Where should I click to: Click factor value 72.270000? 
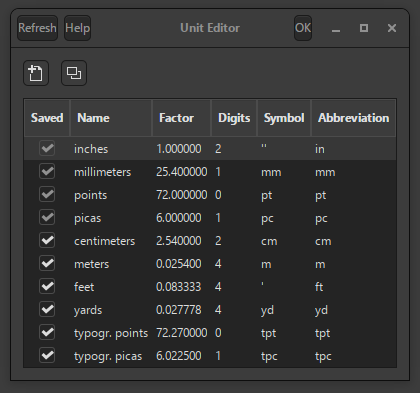click(182, 333)
